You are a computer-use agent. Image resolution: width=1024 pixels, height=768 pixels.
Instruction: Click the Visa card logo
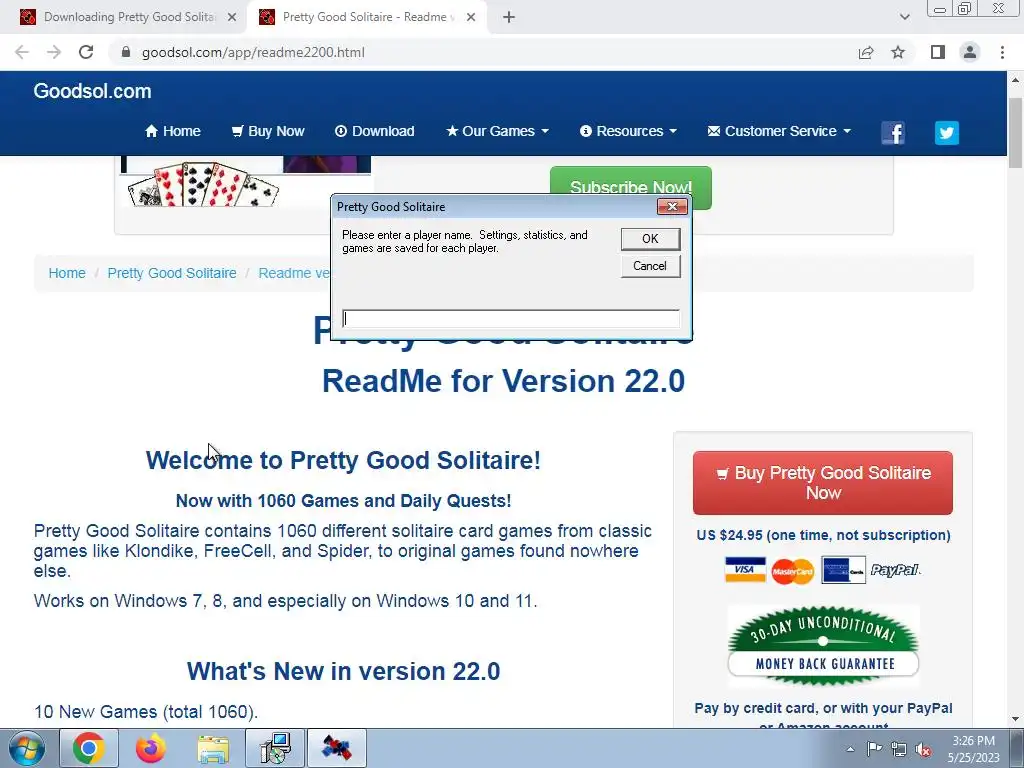[744, 569]
